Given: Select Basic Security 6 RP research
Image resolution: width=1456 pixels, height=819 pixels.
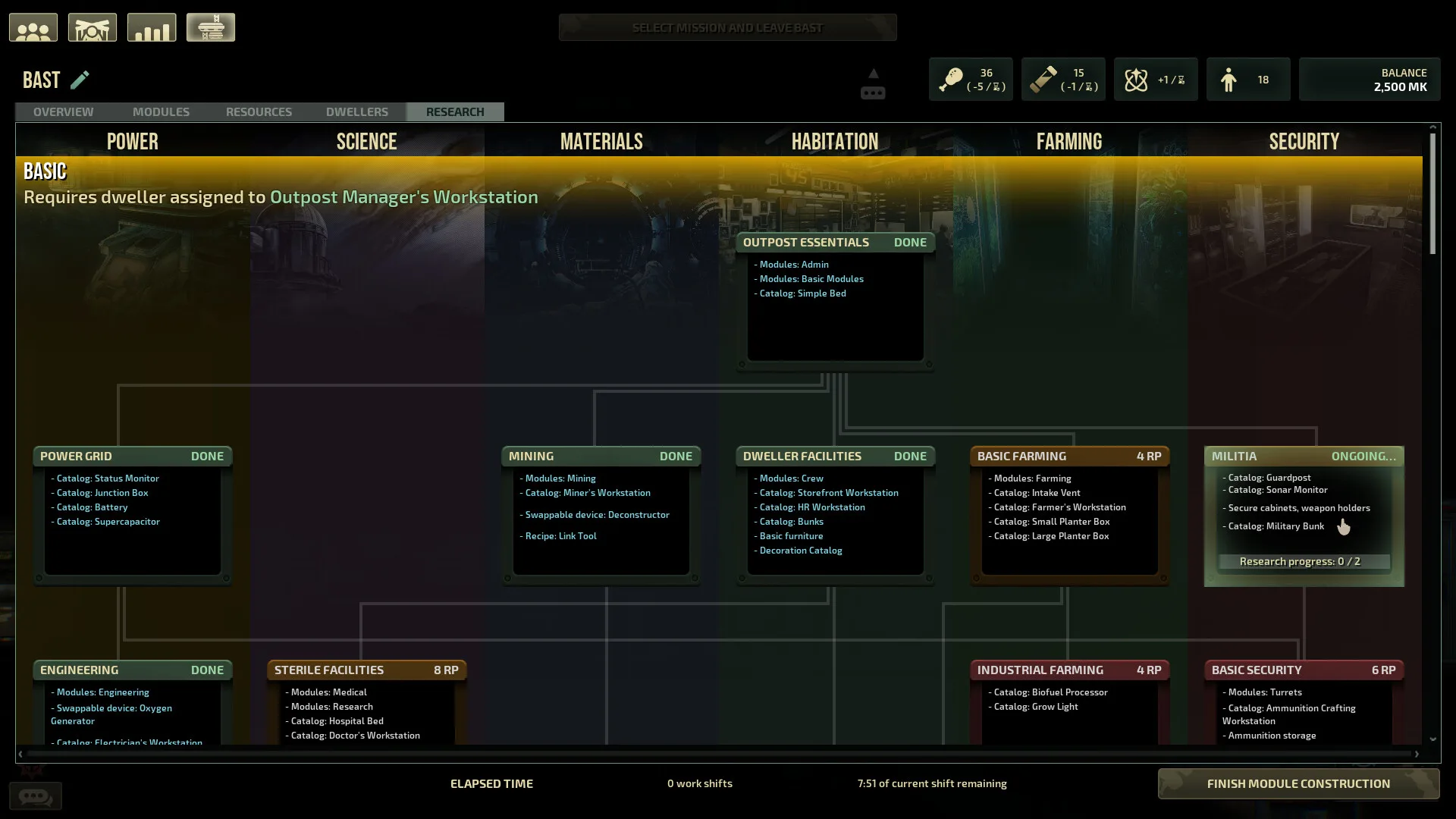Looking at the screenshot, I should click(1304, 701).
